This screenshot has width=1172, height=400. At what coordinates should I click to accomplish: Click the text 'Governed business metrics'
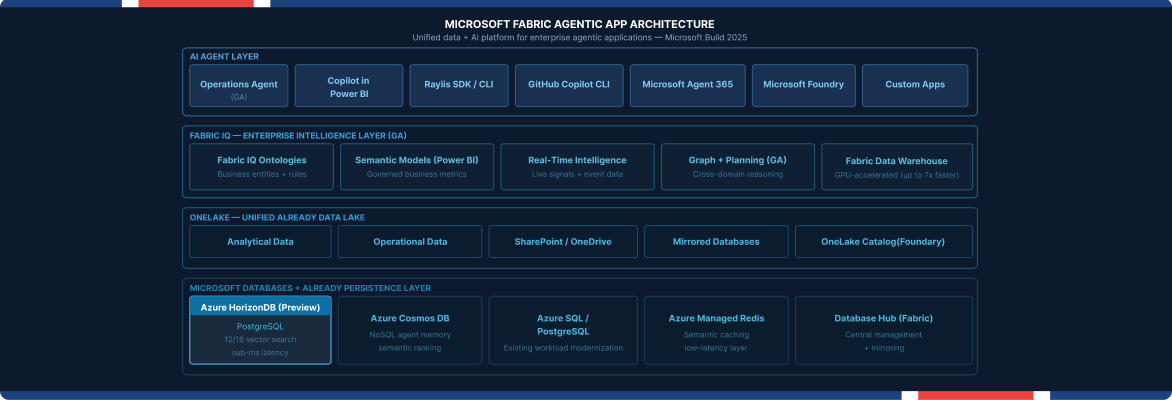[417, 174]
